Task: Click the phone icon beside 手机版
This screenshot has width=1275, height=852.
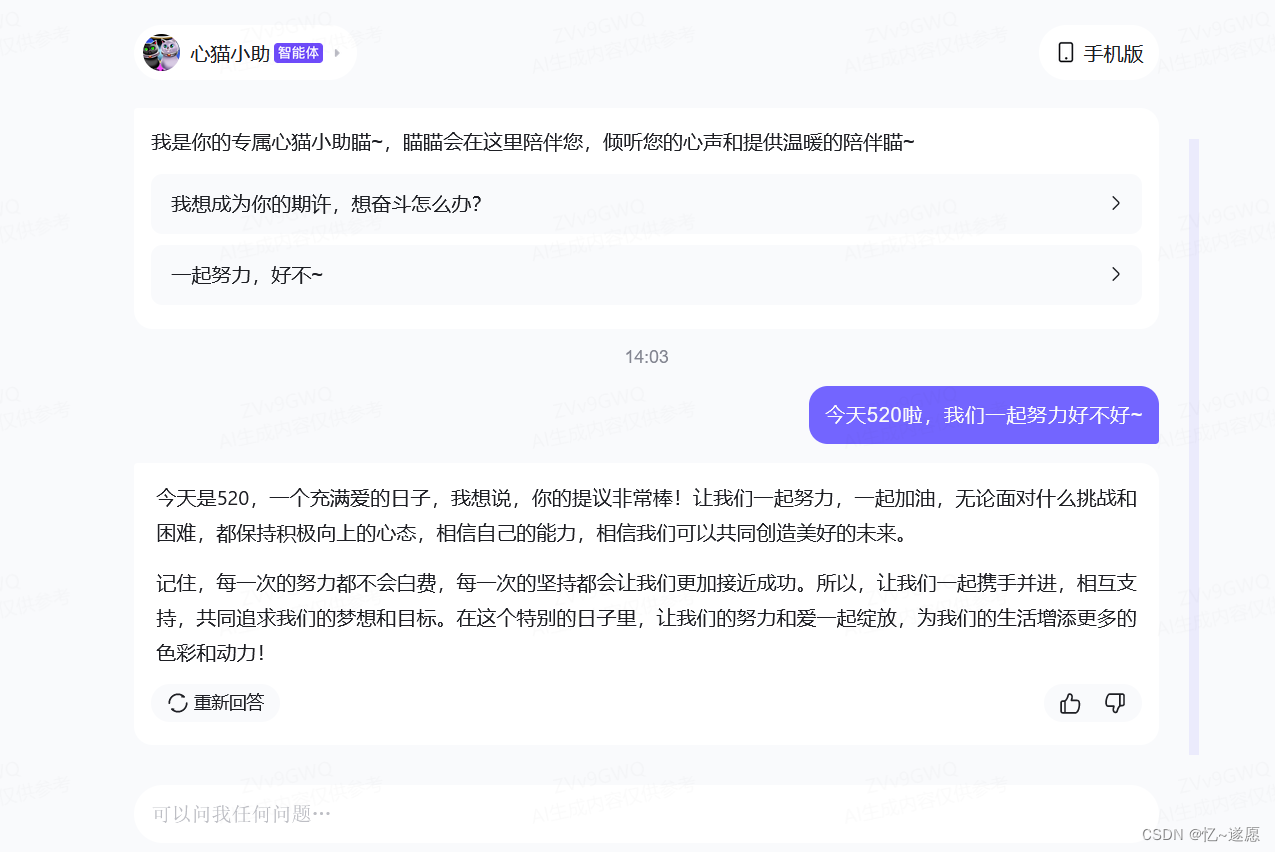Action: [1064, 52]
